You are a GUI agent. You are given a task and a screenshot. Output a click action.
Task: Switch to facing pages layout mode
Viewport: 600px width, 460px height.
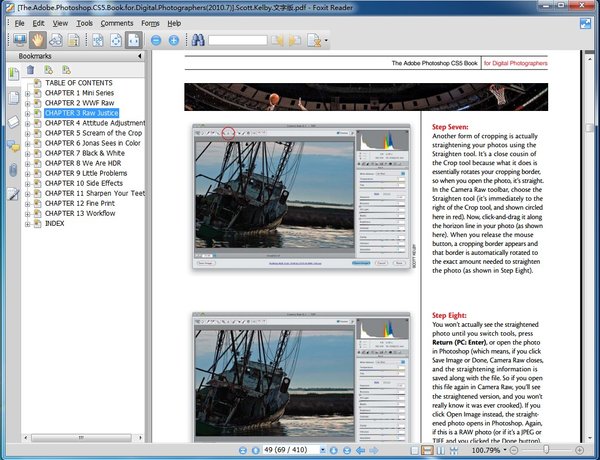441,451
